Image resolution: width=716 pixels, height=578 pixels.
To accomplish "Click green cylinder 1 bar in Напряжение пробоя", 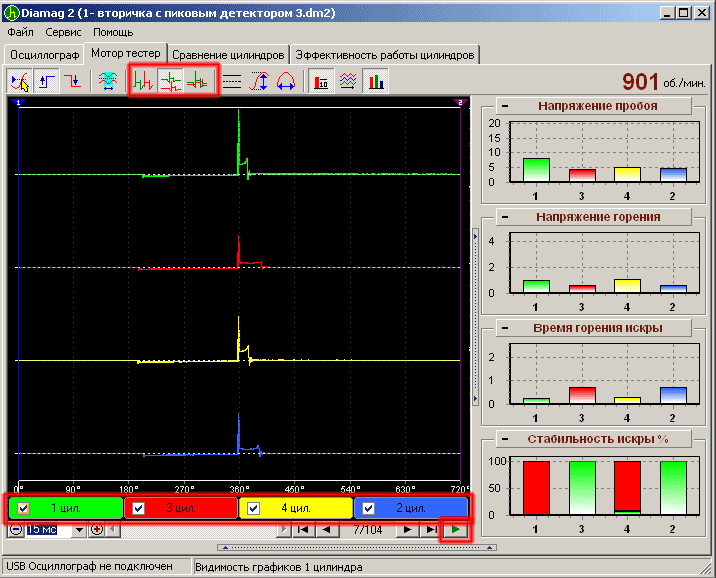I will [x=536, y=170].
